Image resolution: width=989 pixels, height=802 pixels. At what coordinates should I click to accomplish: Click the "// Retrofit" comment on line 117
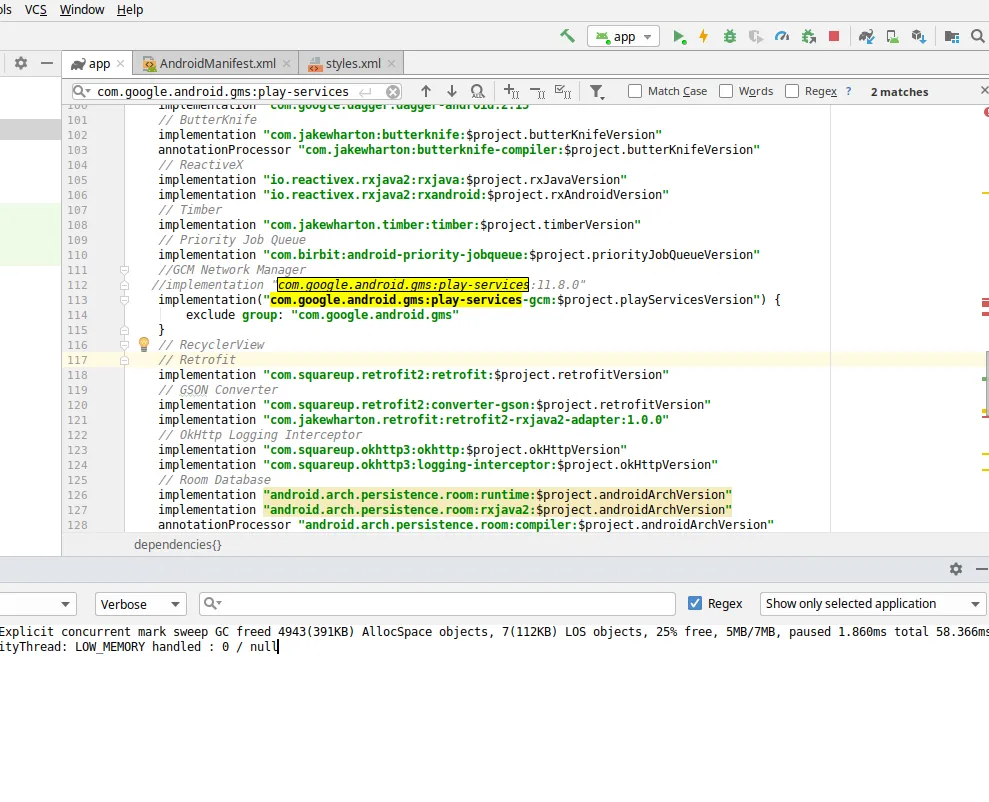197,360
